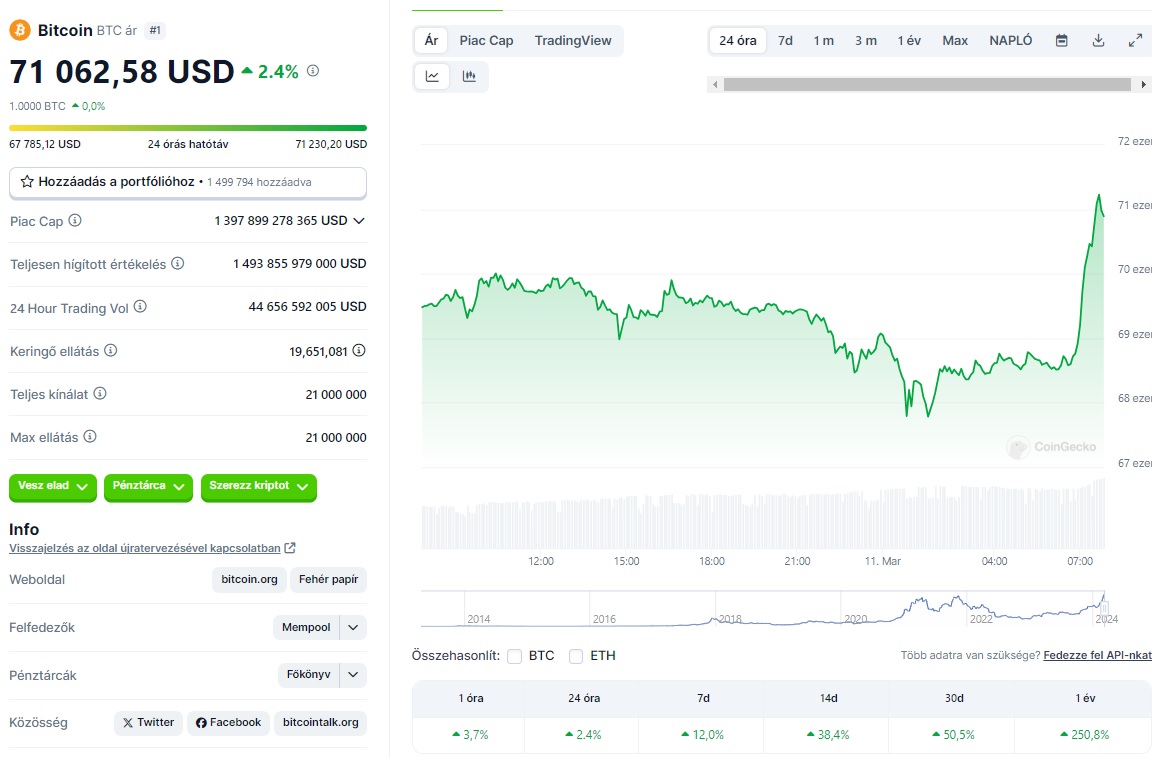Open the Pénztárca dropdown
Screen dimensions: 1152x758
pos(148,486)
